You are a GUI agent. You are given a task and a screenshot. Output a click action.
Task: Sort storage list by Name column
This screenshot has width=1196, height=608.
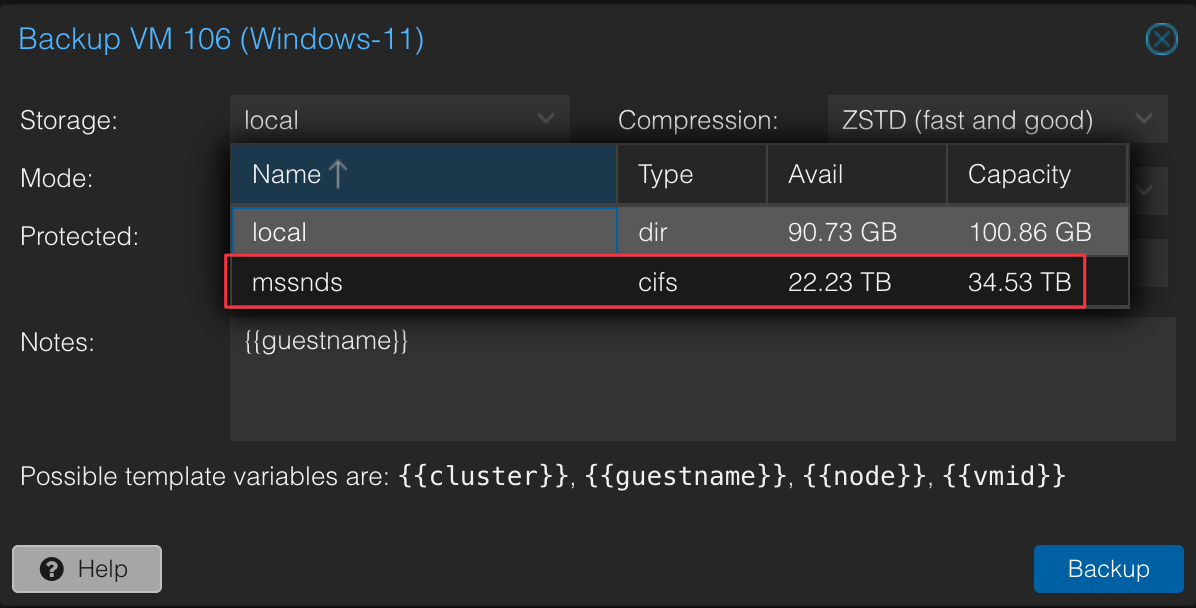point(424,174)
